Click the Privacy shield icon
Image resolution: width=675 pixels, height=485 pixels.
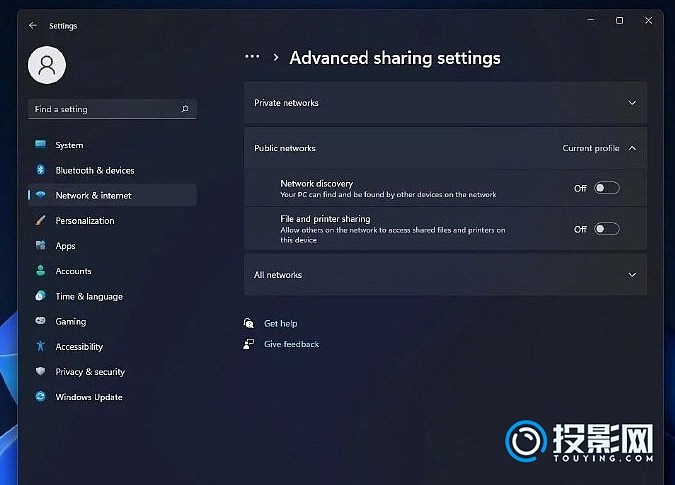(x=40, y=371)
